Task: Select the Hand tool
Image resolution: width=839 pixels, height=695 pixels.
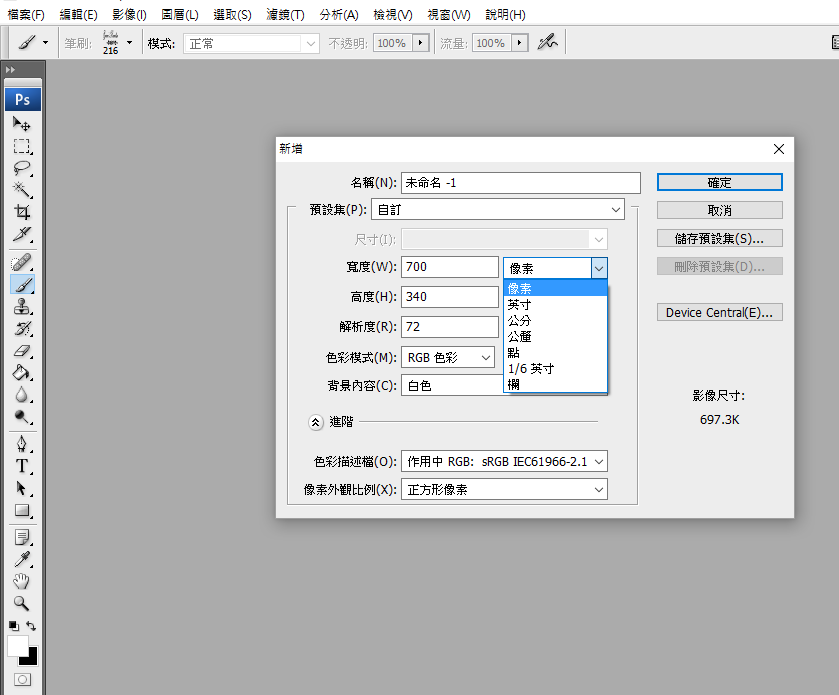Action: [x=22, y=581]
